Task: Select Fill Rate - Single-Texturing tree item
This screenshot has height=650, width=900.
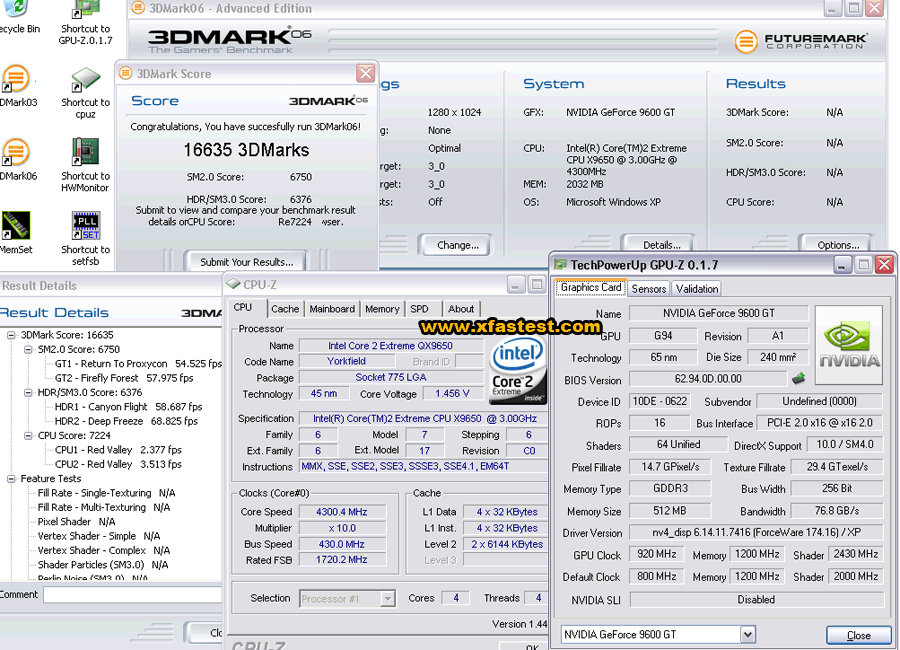Action: [106, 493]
